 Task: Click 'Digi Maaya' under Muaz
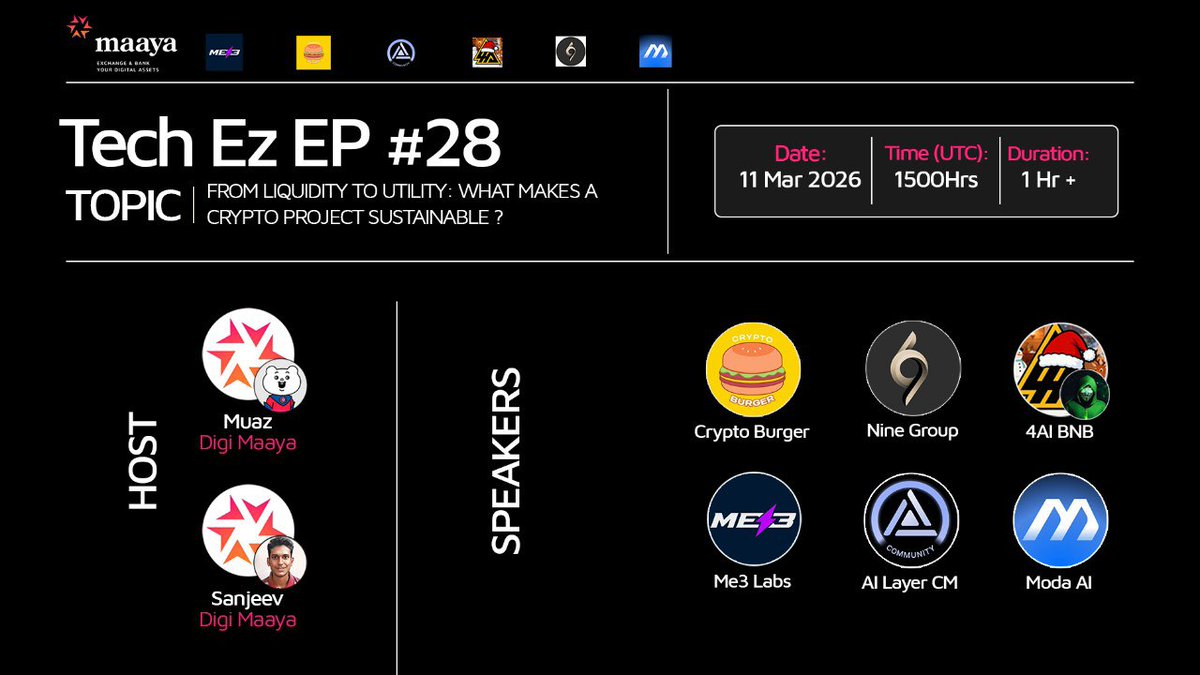(x=248, y=442)
